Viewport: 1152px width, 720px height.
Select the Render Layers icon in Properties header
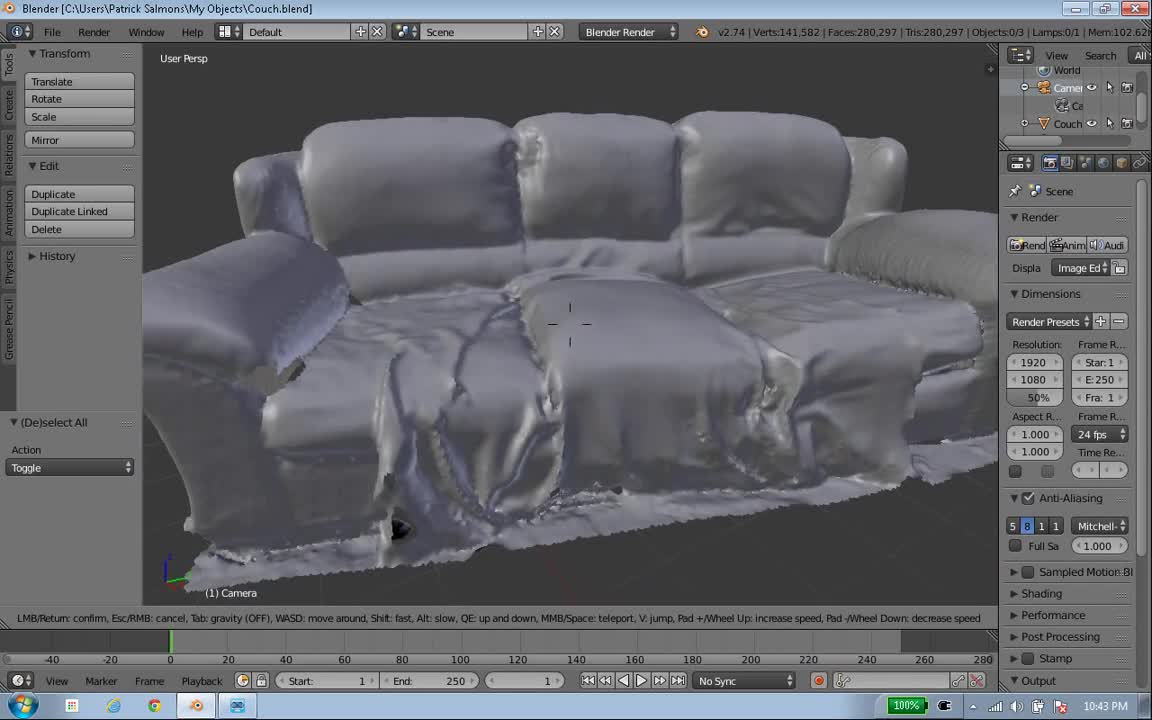coord(1068,163)
